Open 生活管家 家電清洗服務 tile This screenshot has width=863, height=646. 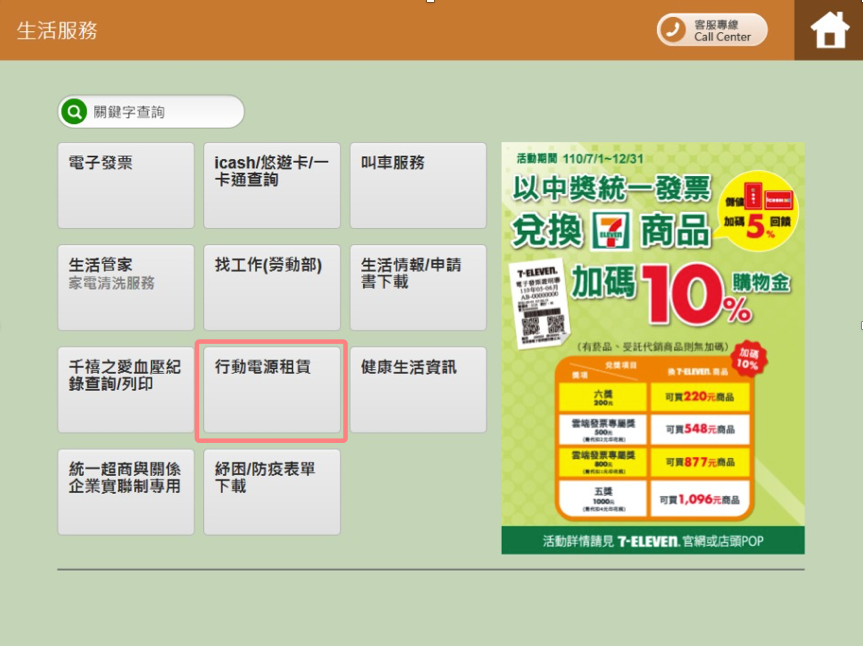[x=126, y=287]
